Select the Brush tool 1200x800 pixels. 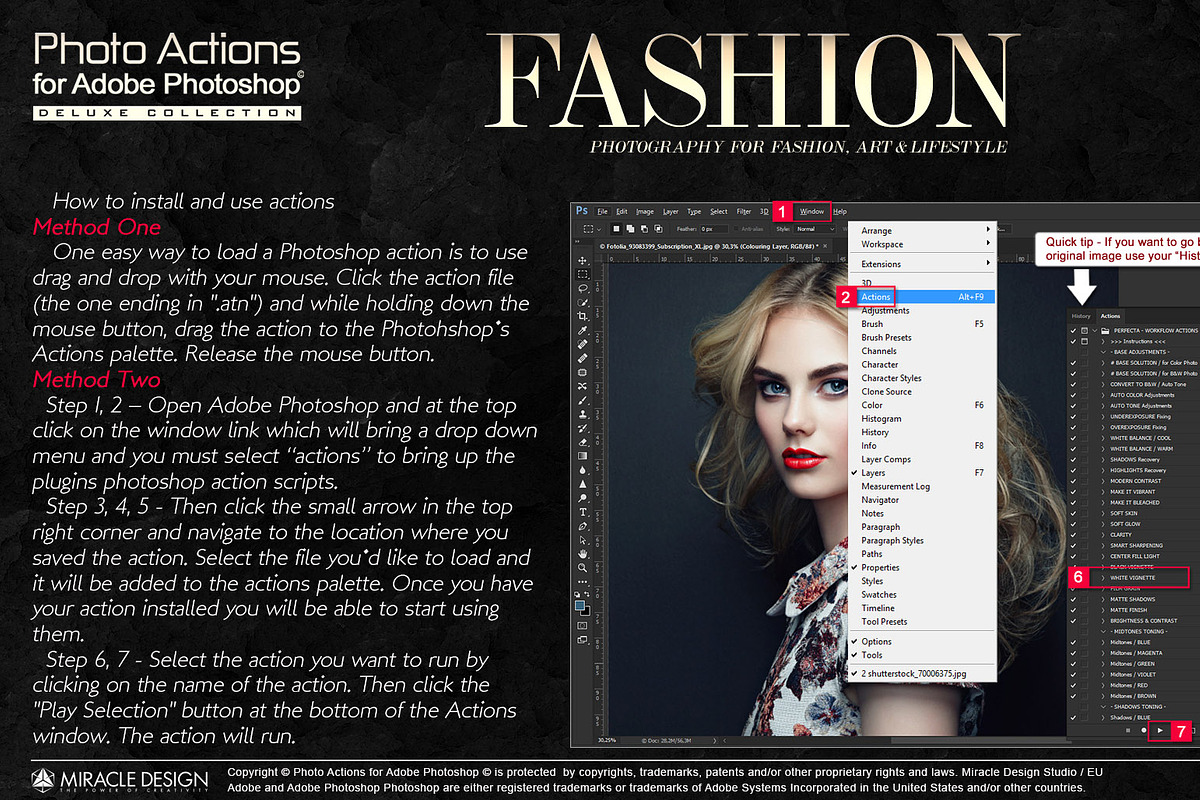click(582, 399)
